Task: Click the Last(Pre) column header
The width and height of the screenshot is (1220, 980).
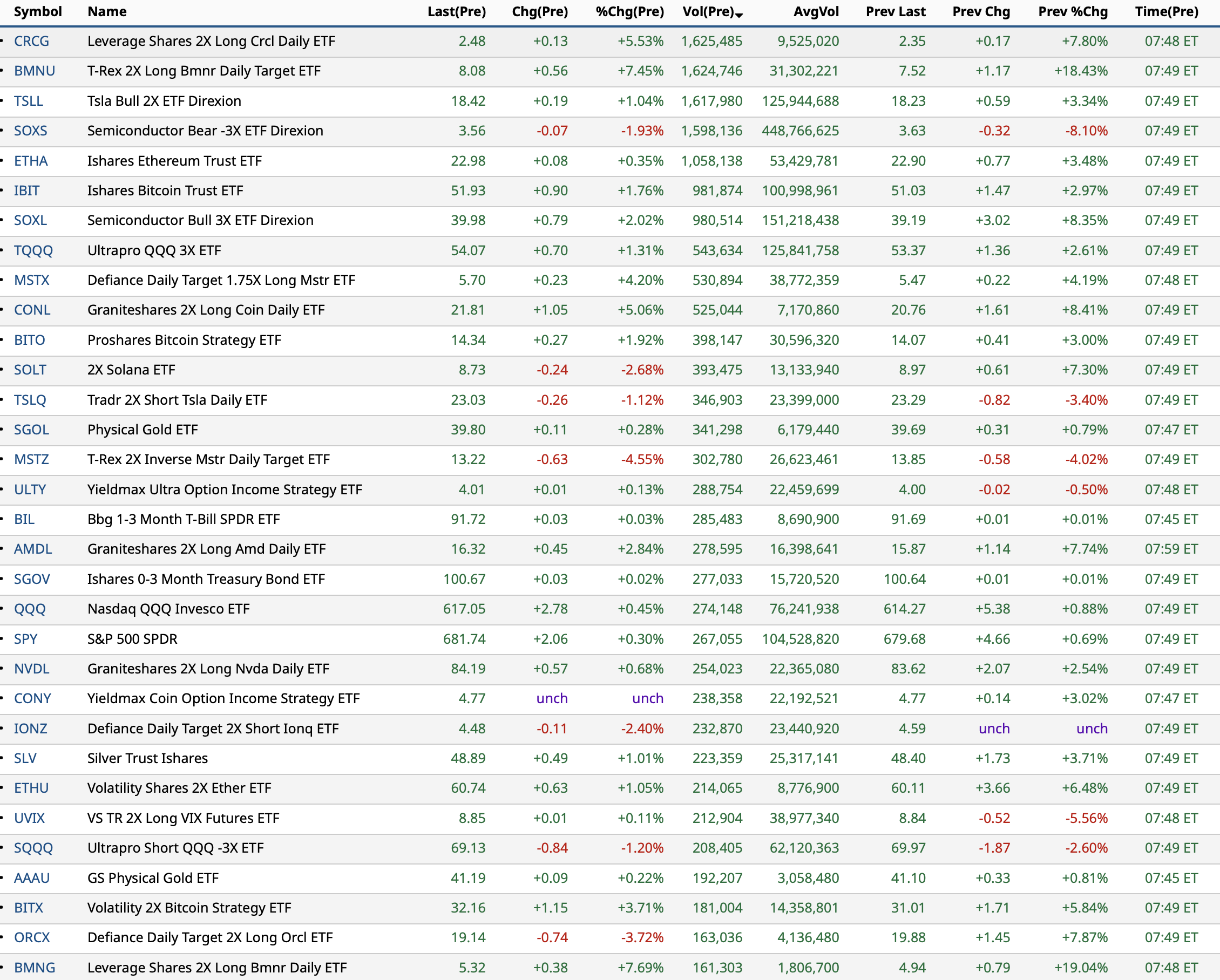Action: [x=456, y=12]
